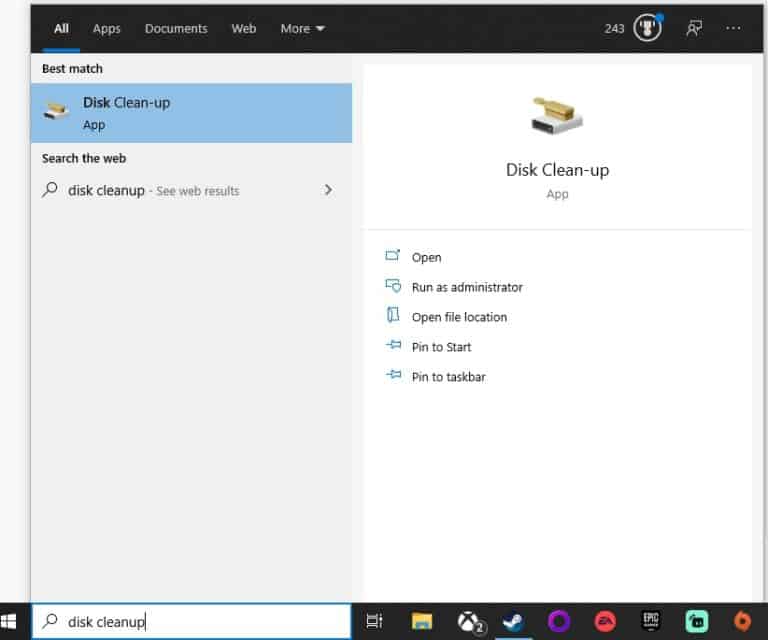The height and width of the screenshot is (640, 768).
Task: Launch Steam from the taskbar
Action: 513,621
